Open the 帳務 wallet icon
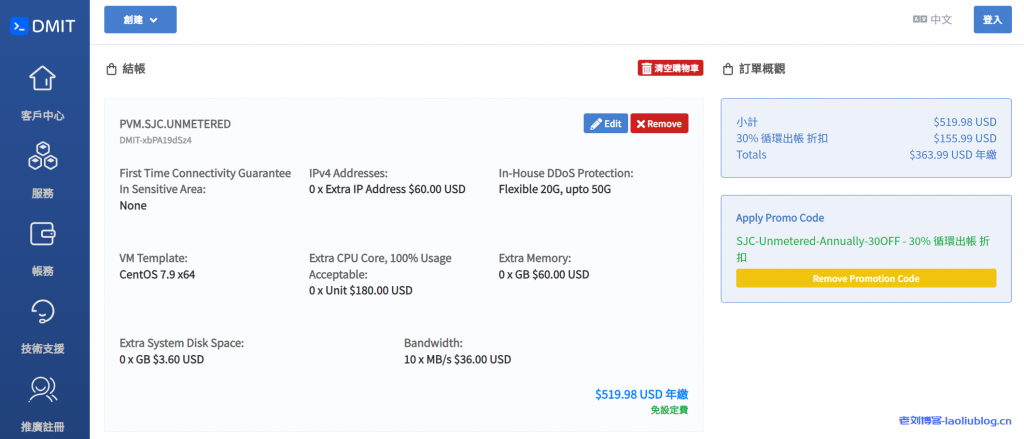Image resolution: width=1024 pixels, height=439 pixels. click(x=42, y=234)
